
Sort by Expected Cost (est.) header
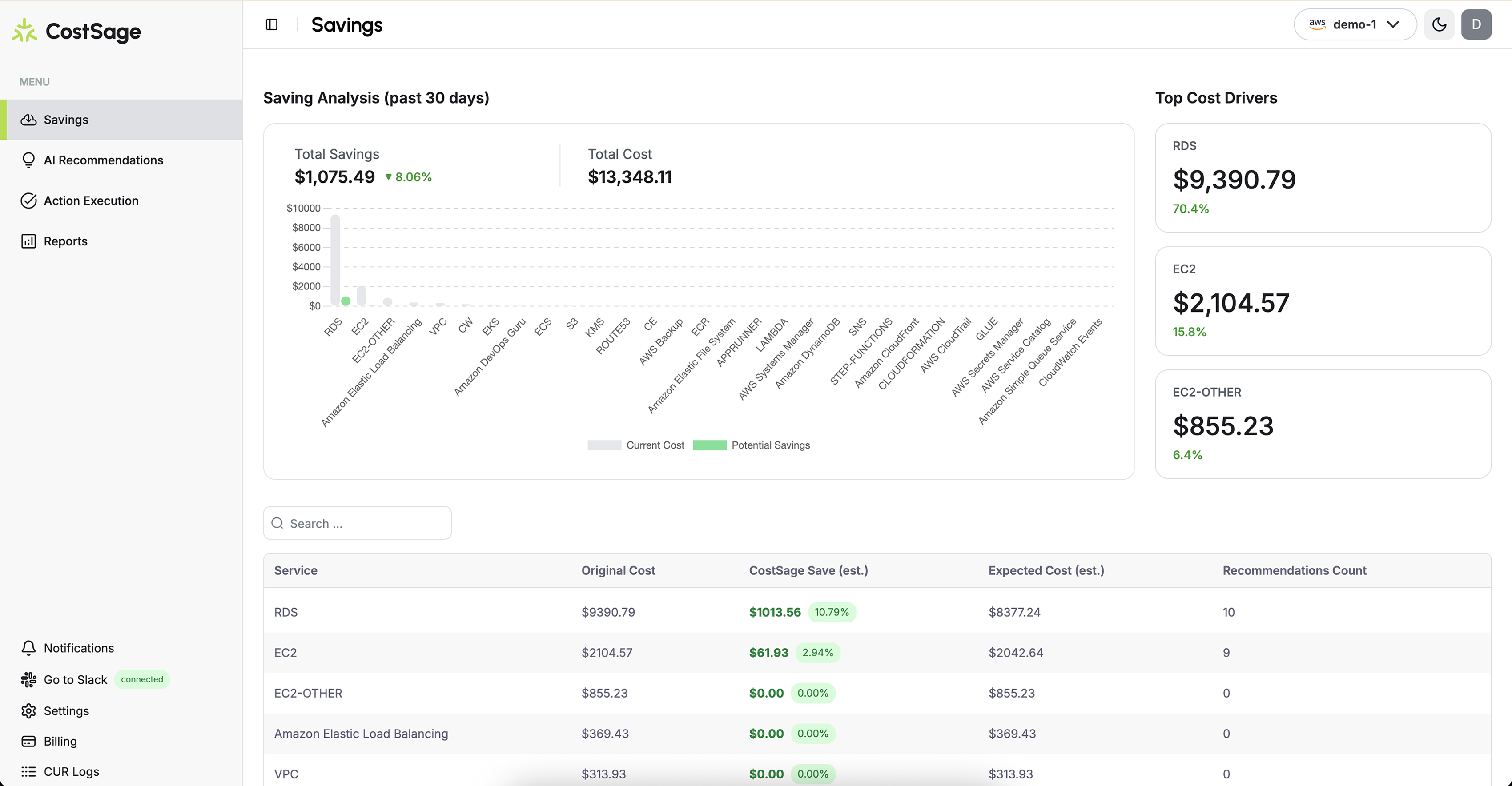(x=1046, y=570)
